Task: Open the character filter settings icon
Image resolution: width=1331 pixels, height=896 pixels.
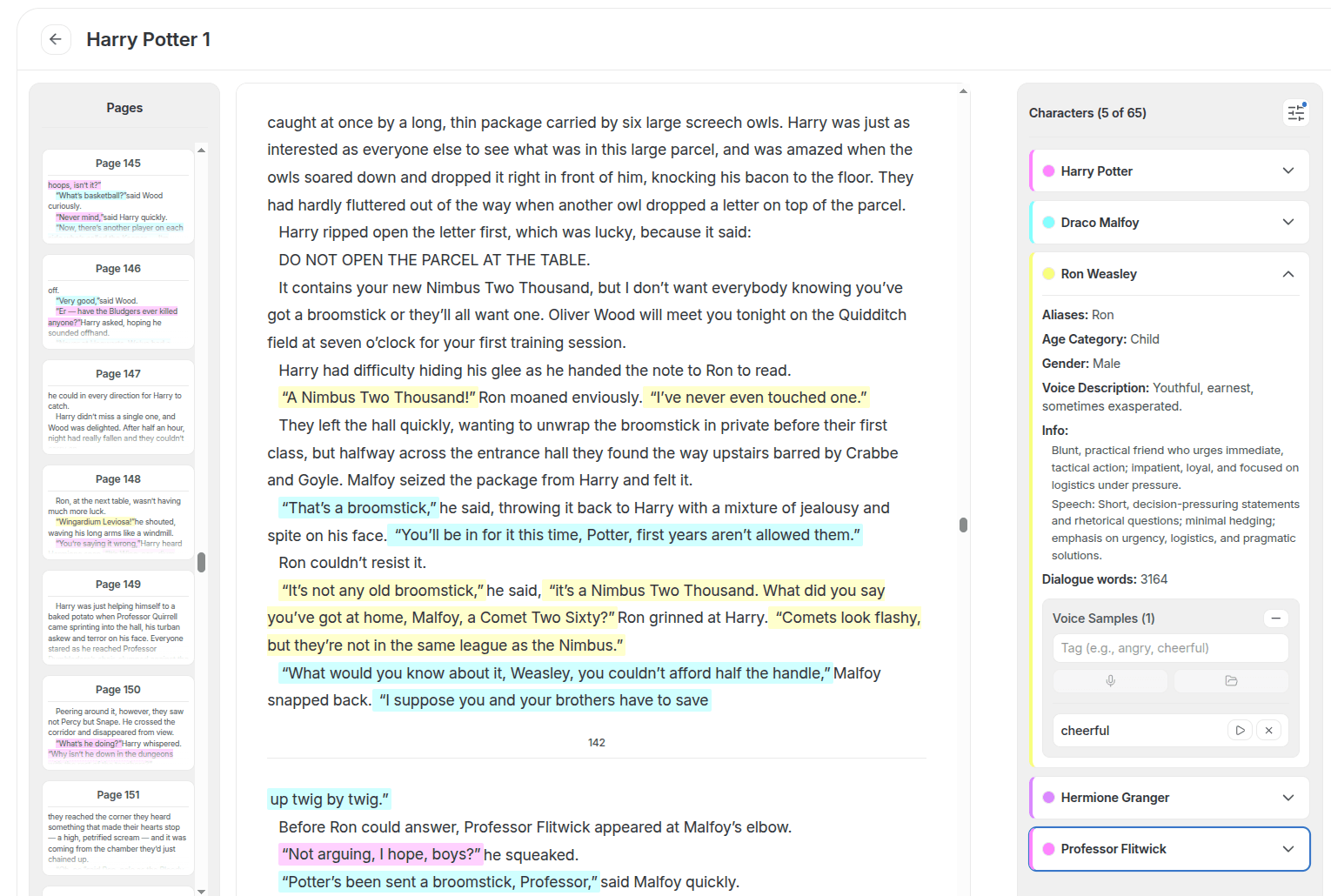Action: coord(1295,112)
